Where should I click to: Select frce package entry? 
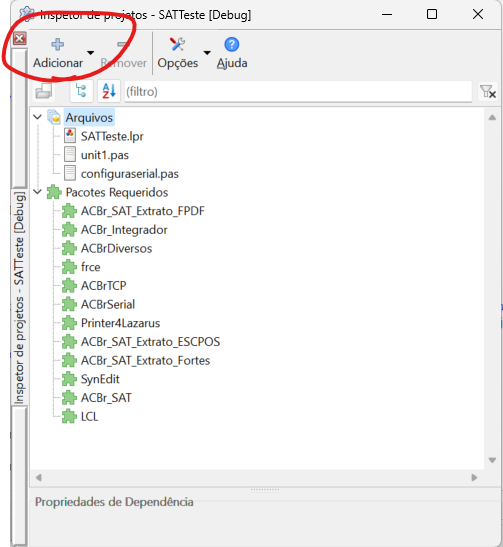click(x=91, y=267)
